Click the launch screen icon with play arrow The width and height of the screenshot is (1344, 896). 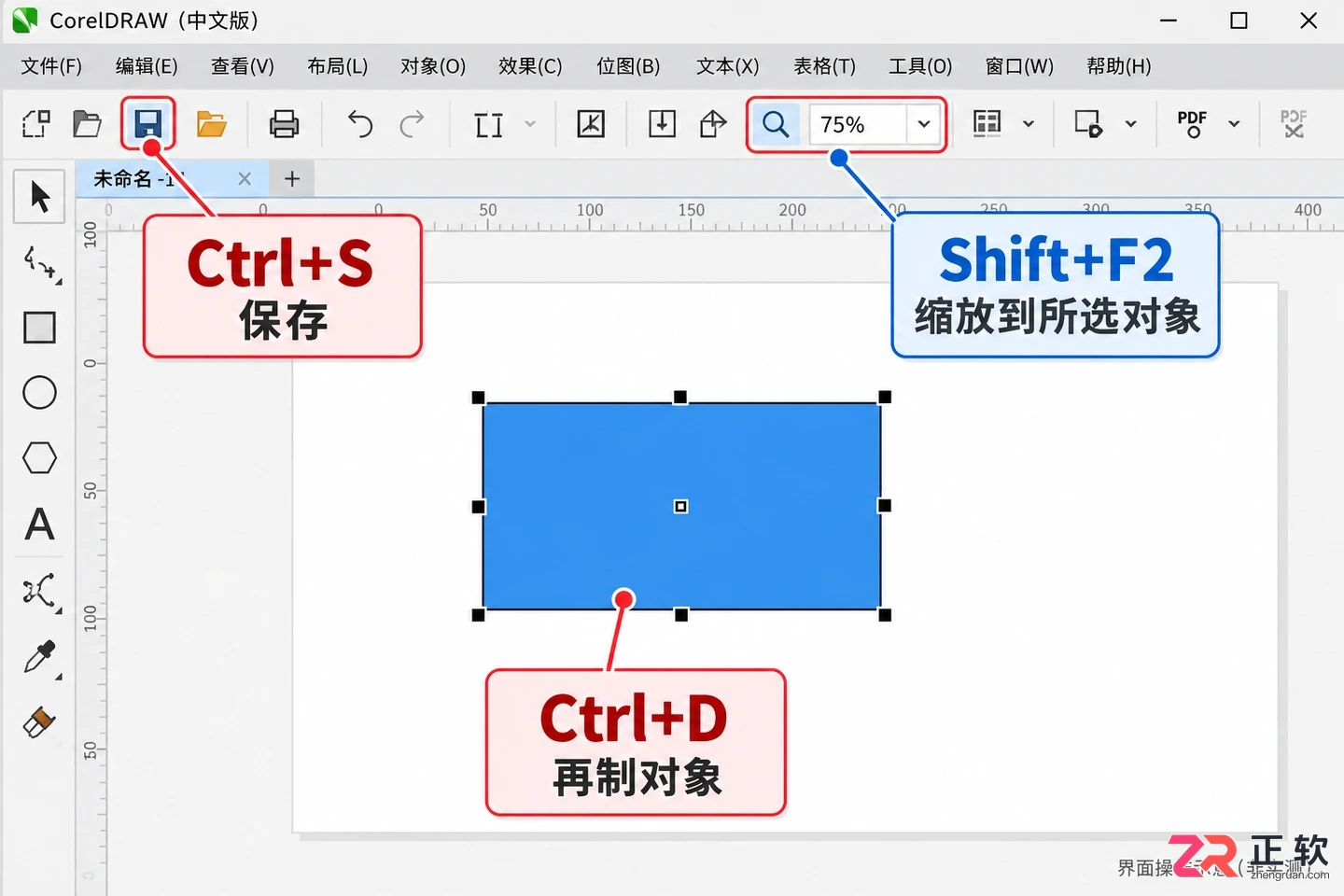tap(1088, 123)
